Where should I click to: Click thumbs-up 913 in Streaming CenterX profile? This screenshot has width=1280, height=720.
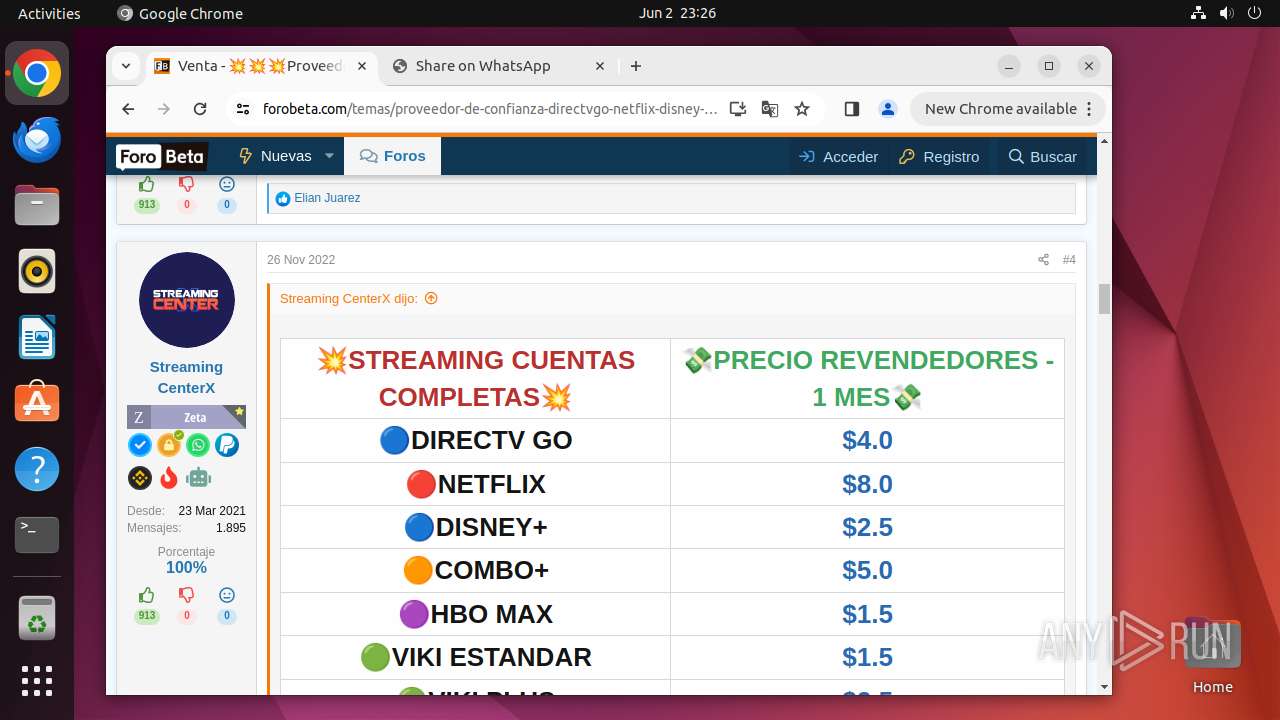point(147,604)
